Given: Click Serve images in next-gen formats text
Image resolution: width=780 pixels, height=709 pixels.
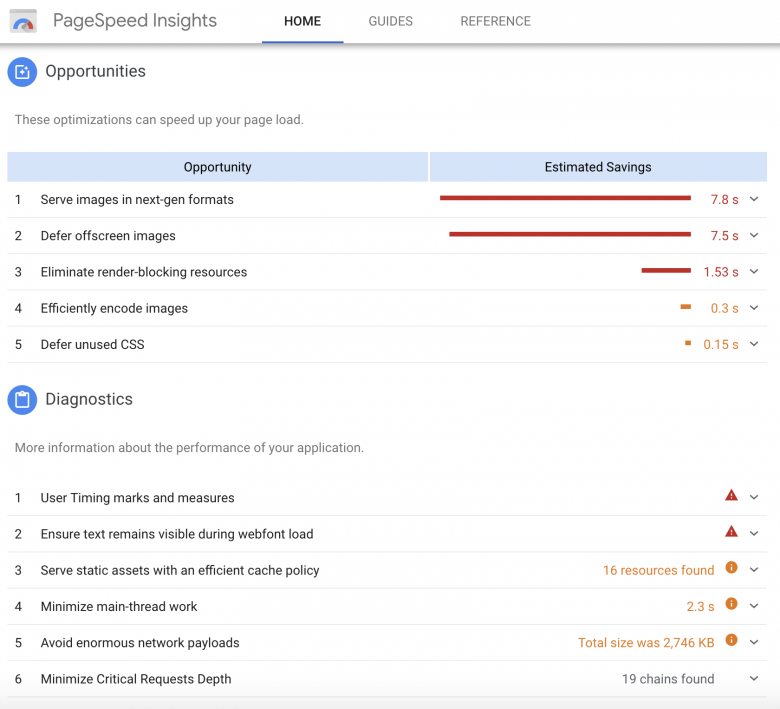Looking at the screenshot, I should tap(137, 200).
